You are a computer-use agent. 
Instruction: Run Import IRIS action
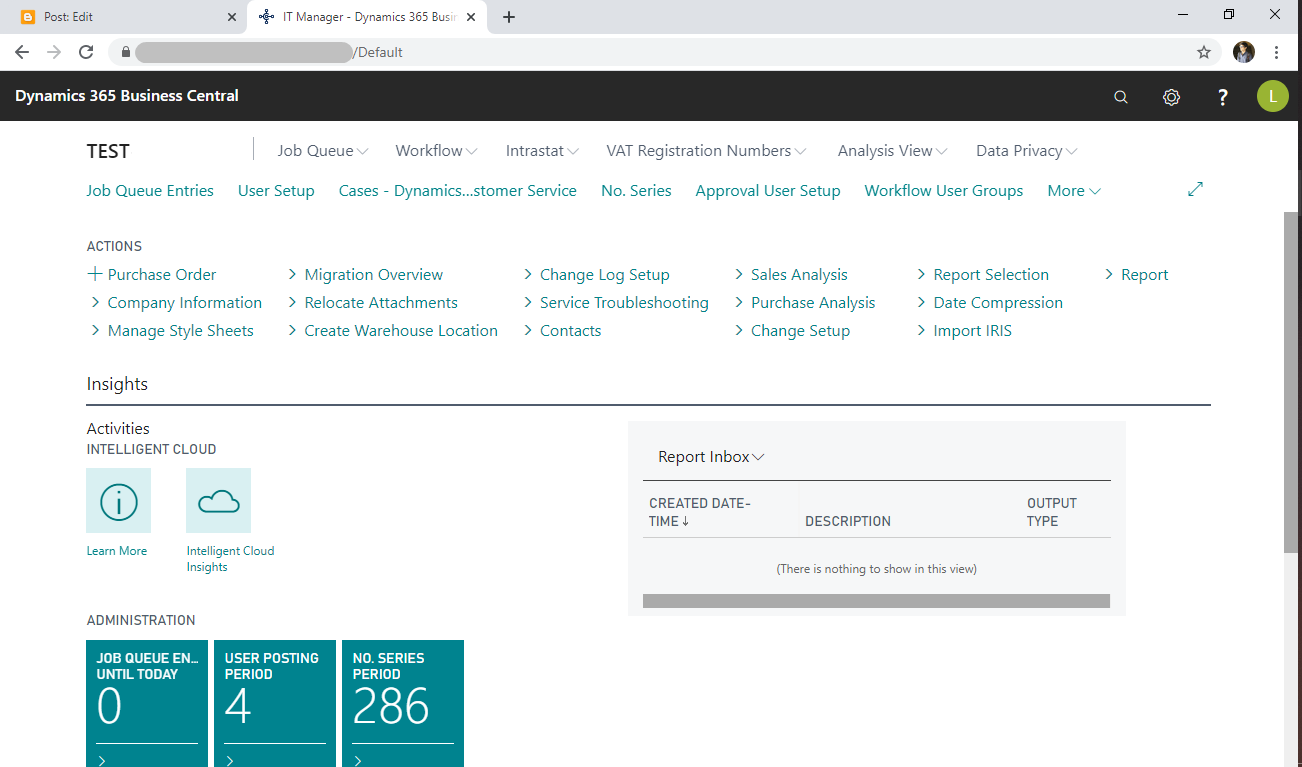(964, 331)
